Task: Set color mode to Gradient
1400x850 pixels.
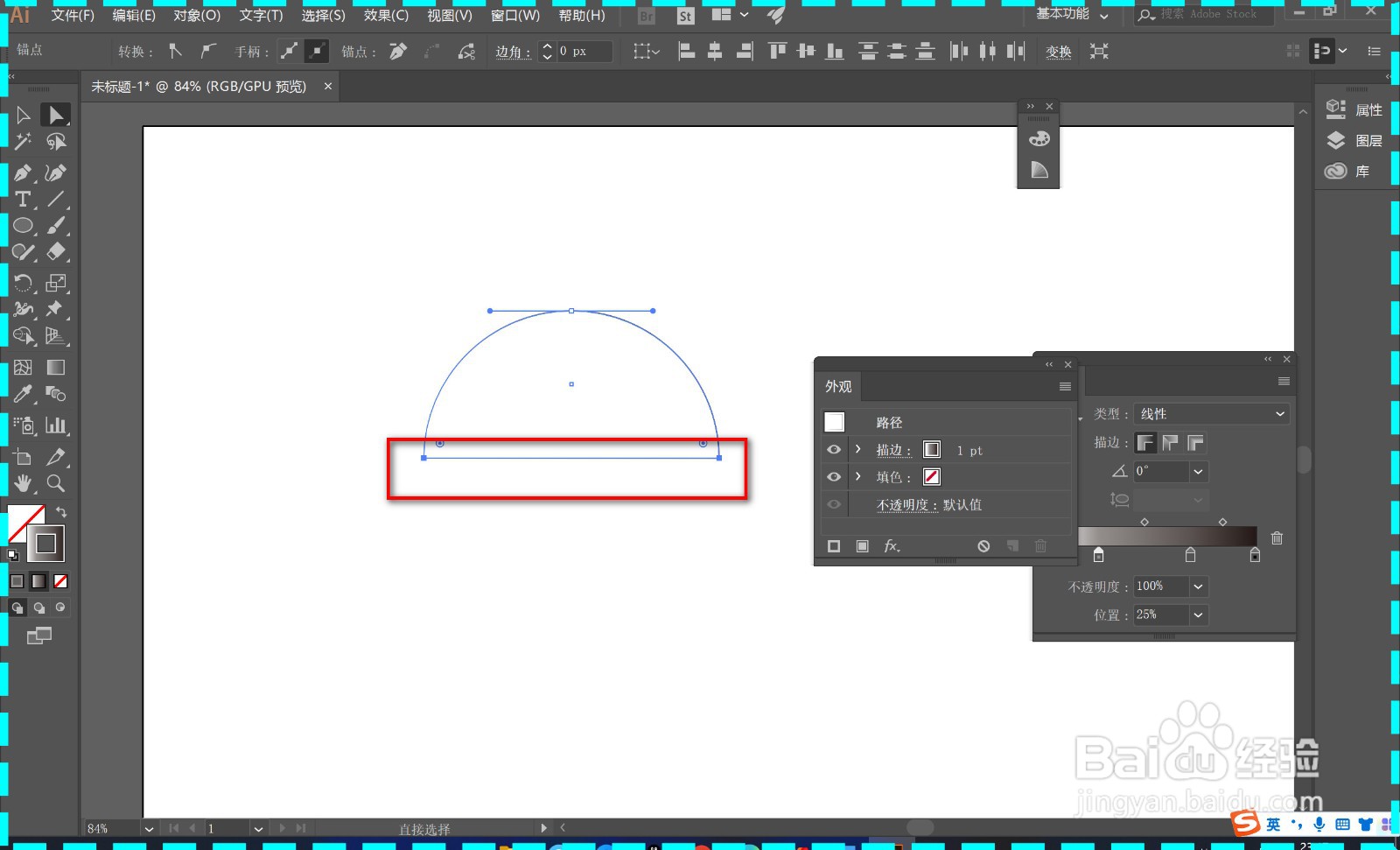Action: pos(38,581)
